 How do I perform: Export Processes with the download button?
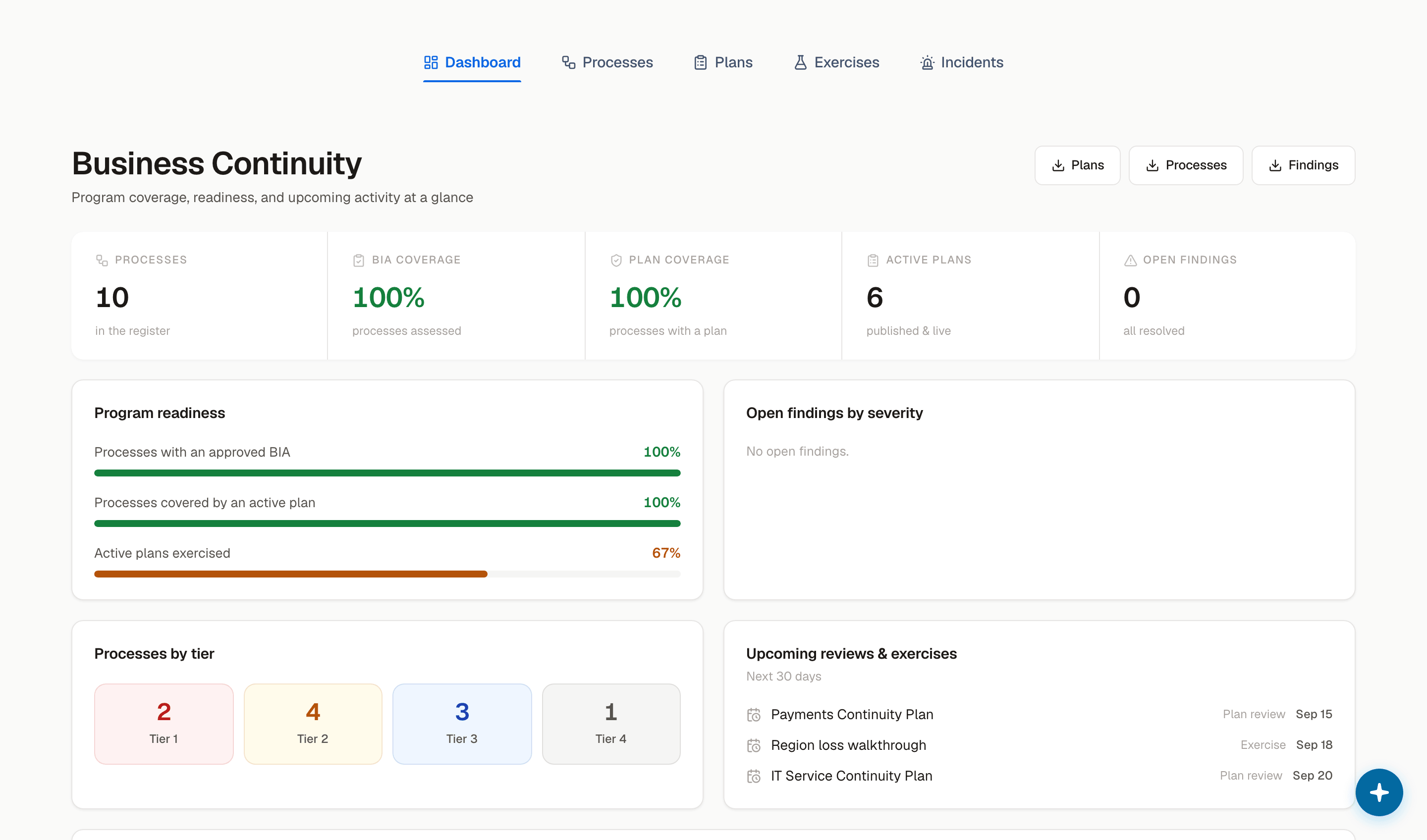coord(1186,165)
